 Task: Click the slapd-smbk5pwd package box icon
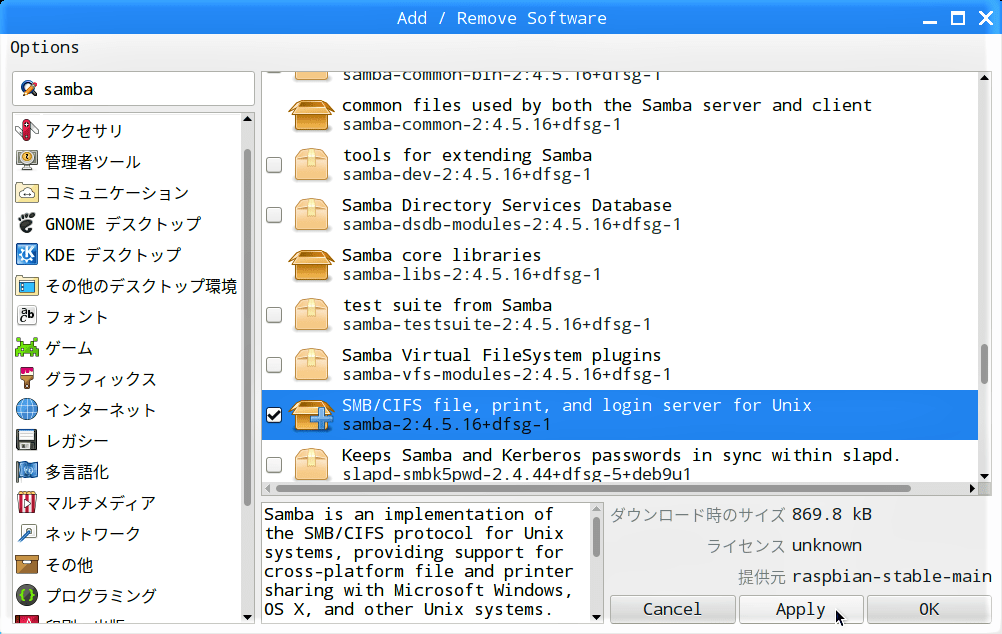[x=311, y=465]
